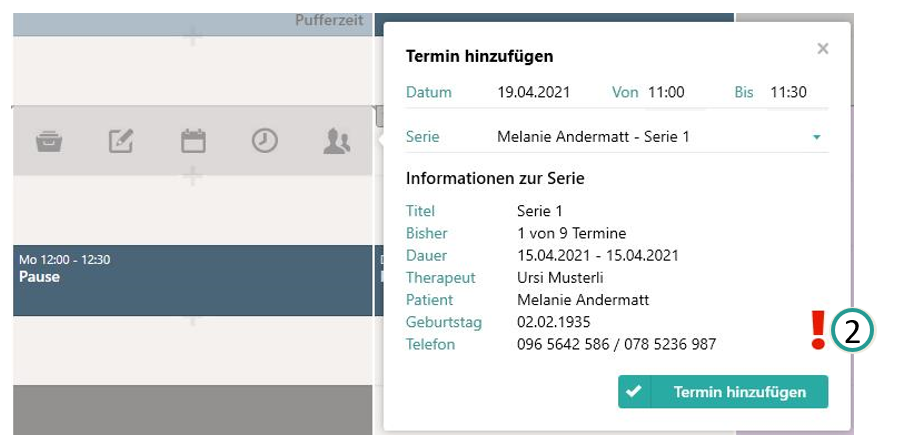The height and width of the screenshot is (444, 905).
Task: Click the Datum field showing 19.04.2021
Action: coord(534,92)
